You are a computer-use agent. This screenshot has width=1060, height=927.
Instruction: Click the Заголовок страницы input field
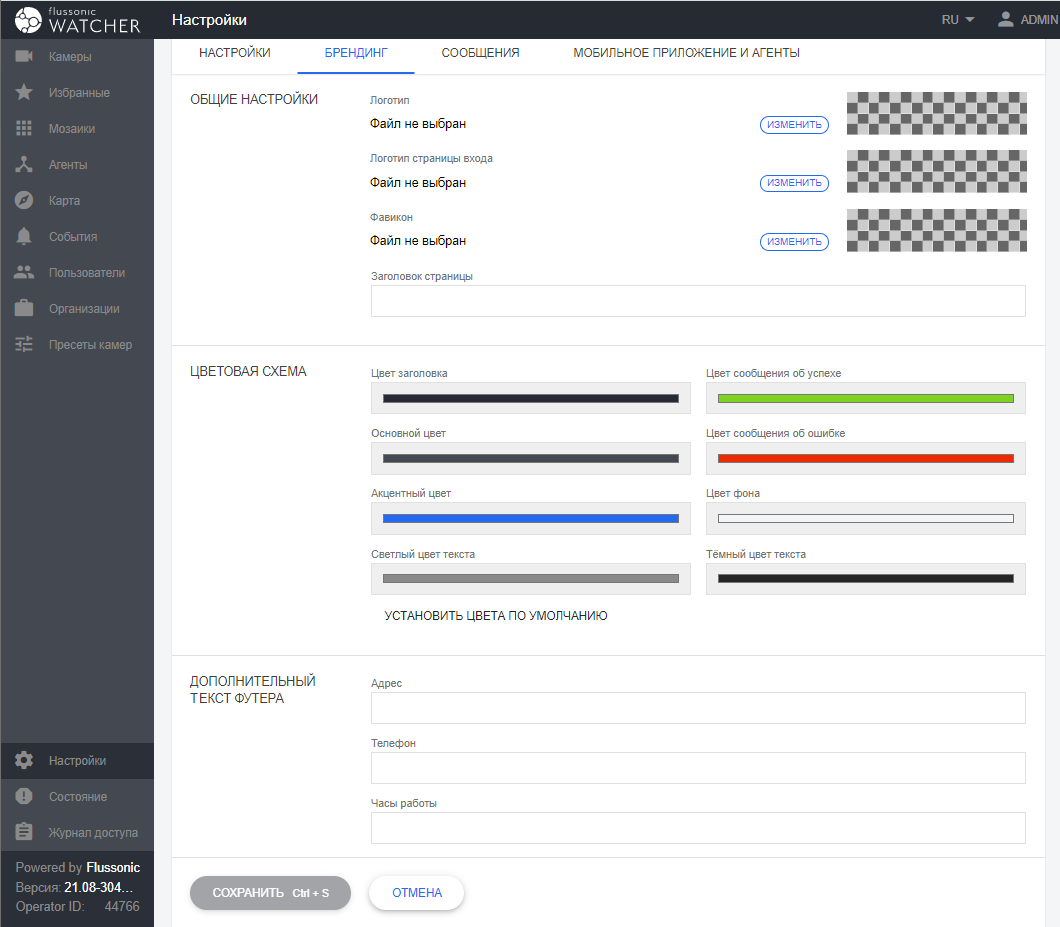click(x=698, y=301)
